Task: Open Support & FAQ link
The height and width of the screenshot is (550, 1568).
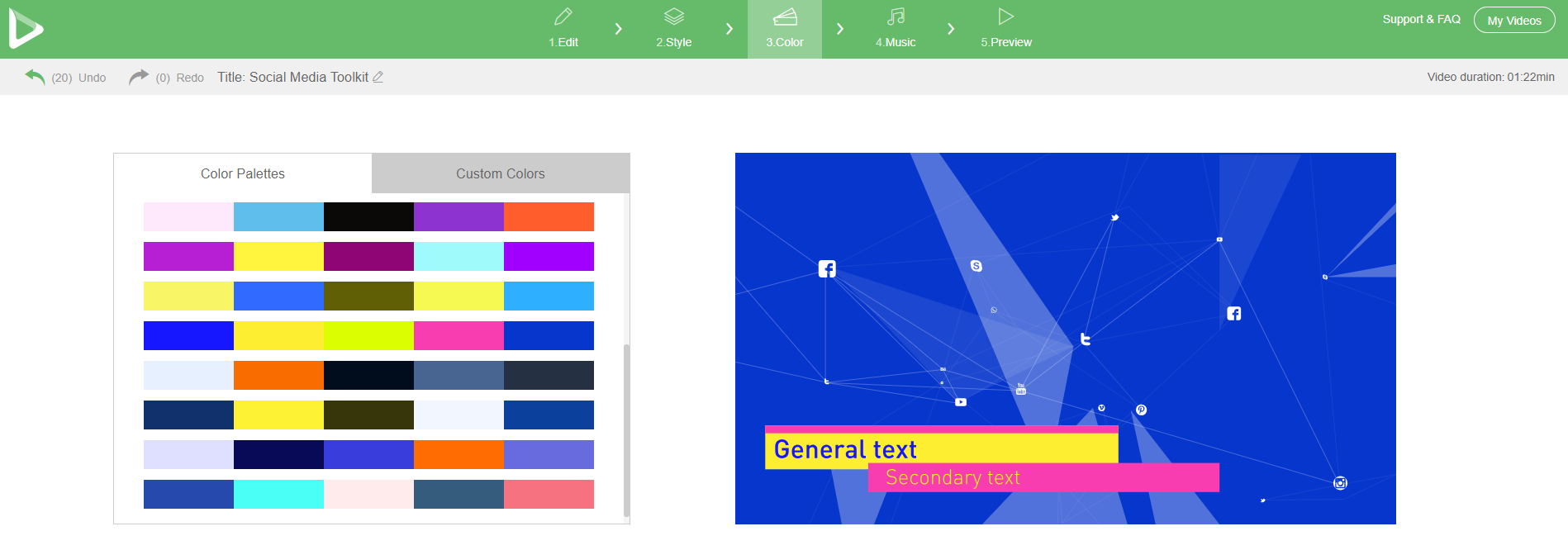Action: point(1421,19)
